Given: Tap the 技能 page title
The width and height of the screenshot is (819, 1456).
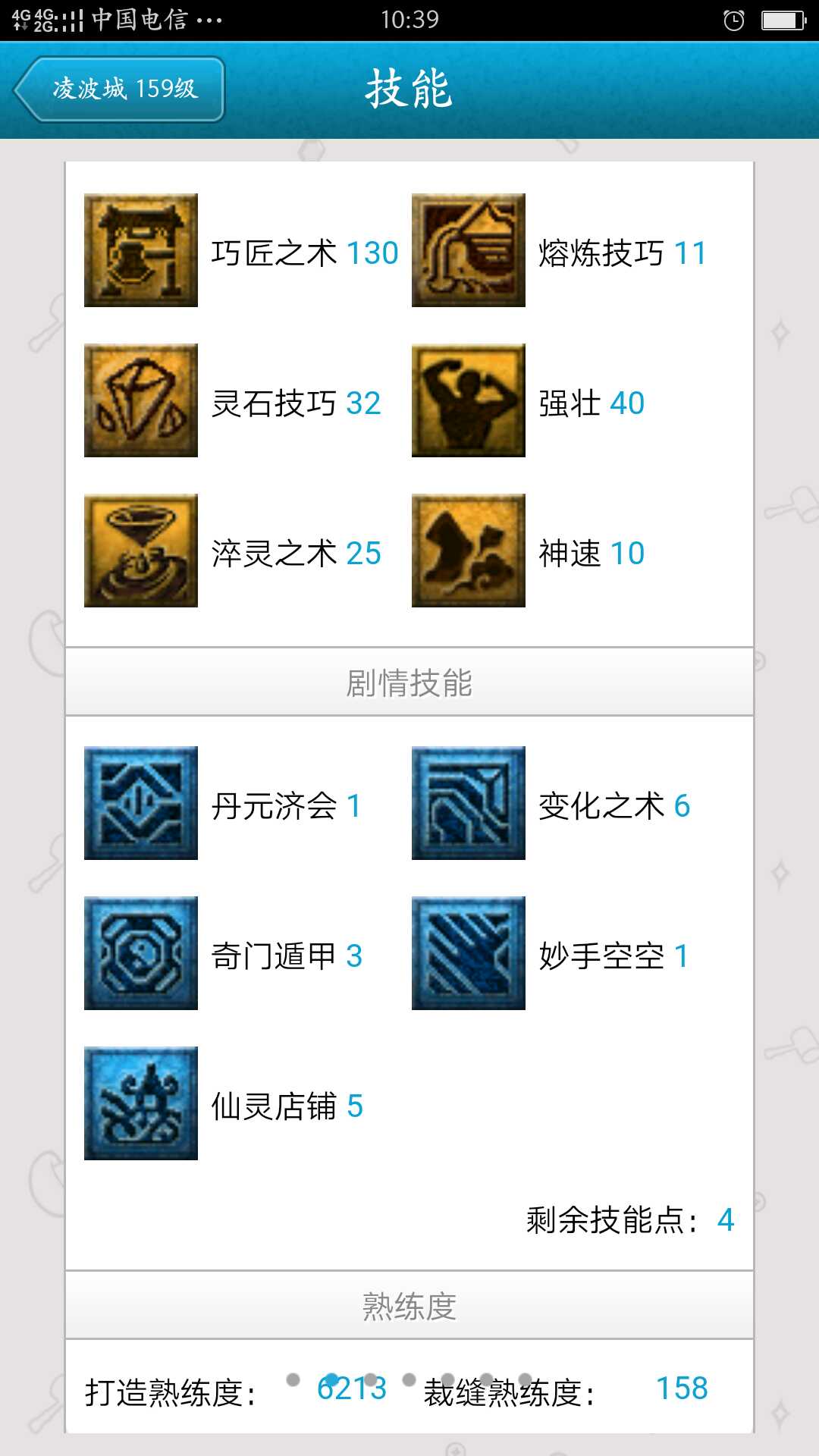Looking at the screenshot, I should 409,89.
